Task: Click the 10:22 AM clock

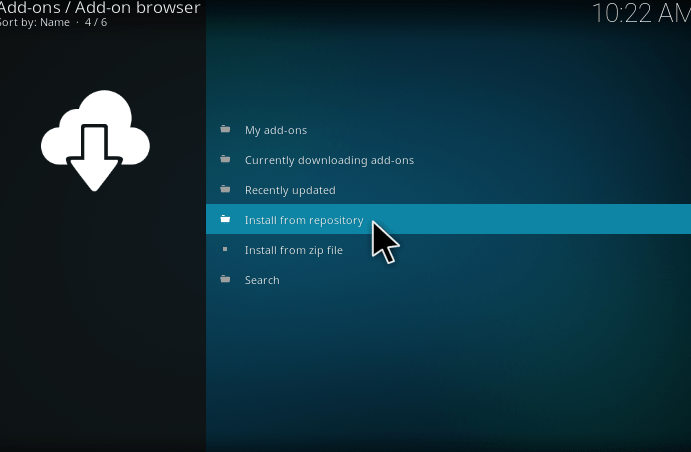Action: point(642,13)
